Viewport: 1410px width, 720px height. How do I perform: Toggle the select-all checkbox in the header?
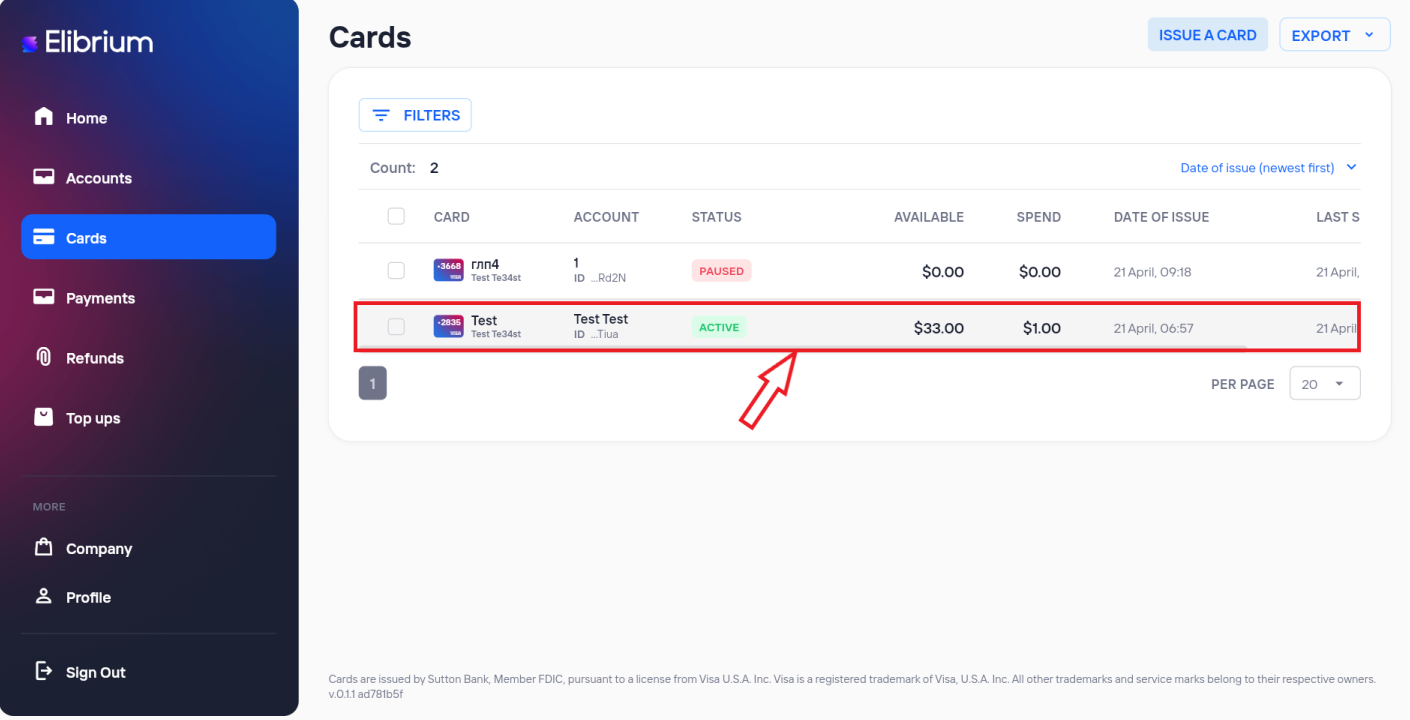(x=396, y=216)
